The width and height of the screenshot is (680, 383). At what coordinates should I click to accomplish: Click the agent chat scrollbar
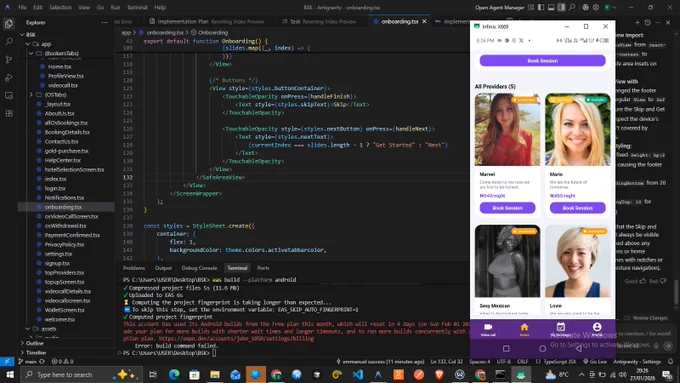pyautogui.click(x=677, y=292)
